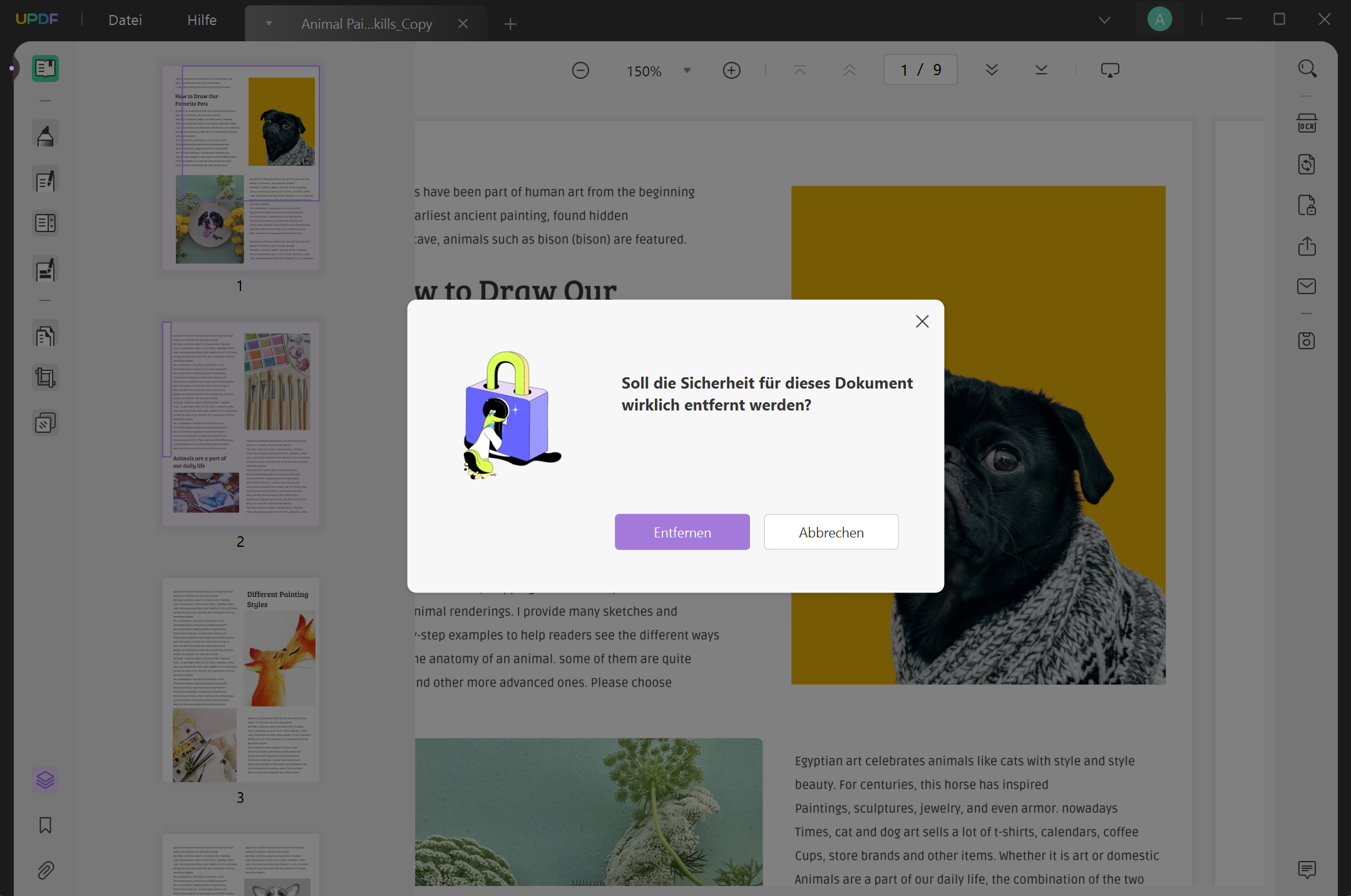The height and width of the screenshot is (896, 1351).
Task: Click the Share document icon
Action: 1307,246
